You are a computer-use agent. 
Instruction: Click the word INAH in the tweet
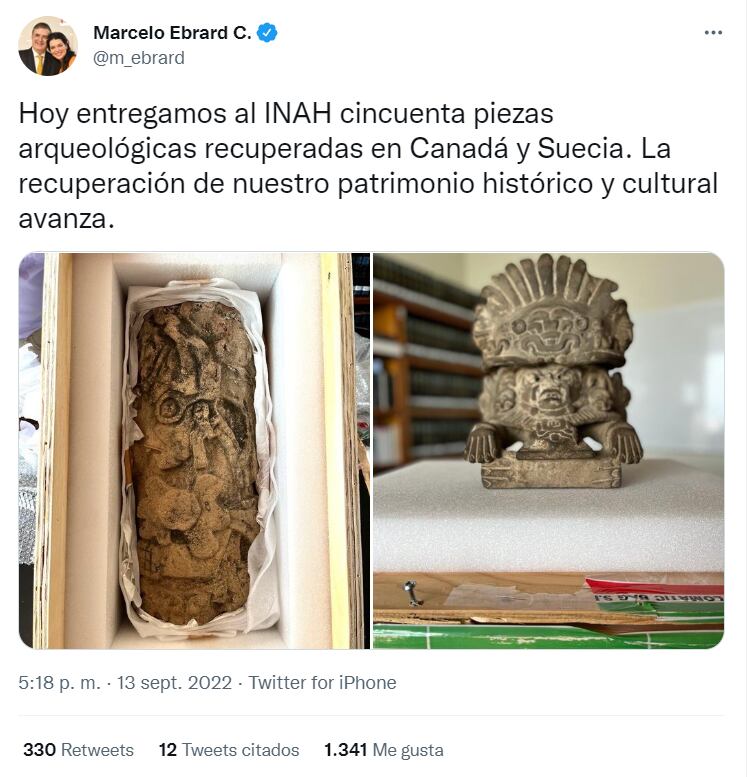point(297,113)
